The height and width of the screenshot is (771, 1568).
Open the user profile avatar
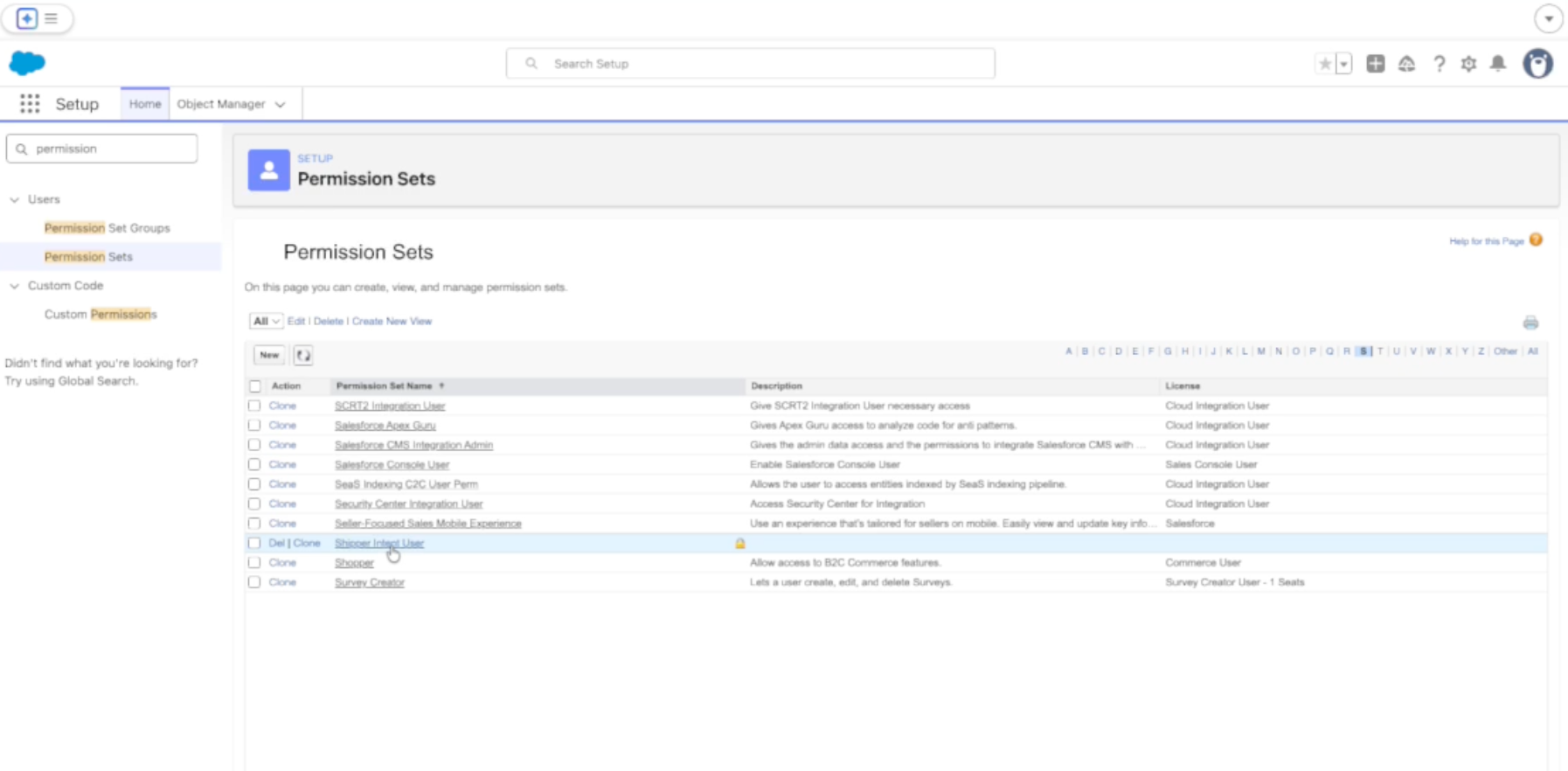pos(1537,64)
